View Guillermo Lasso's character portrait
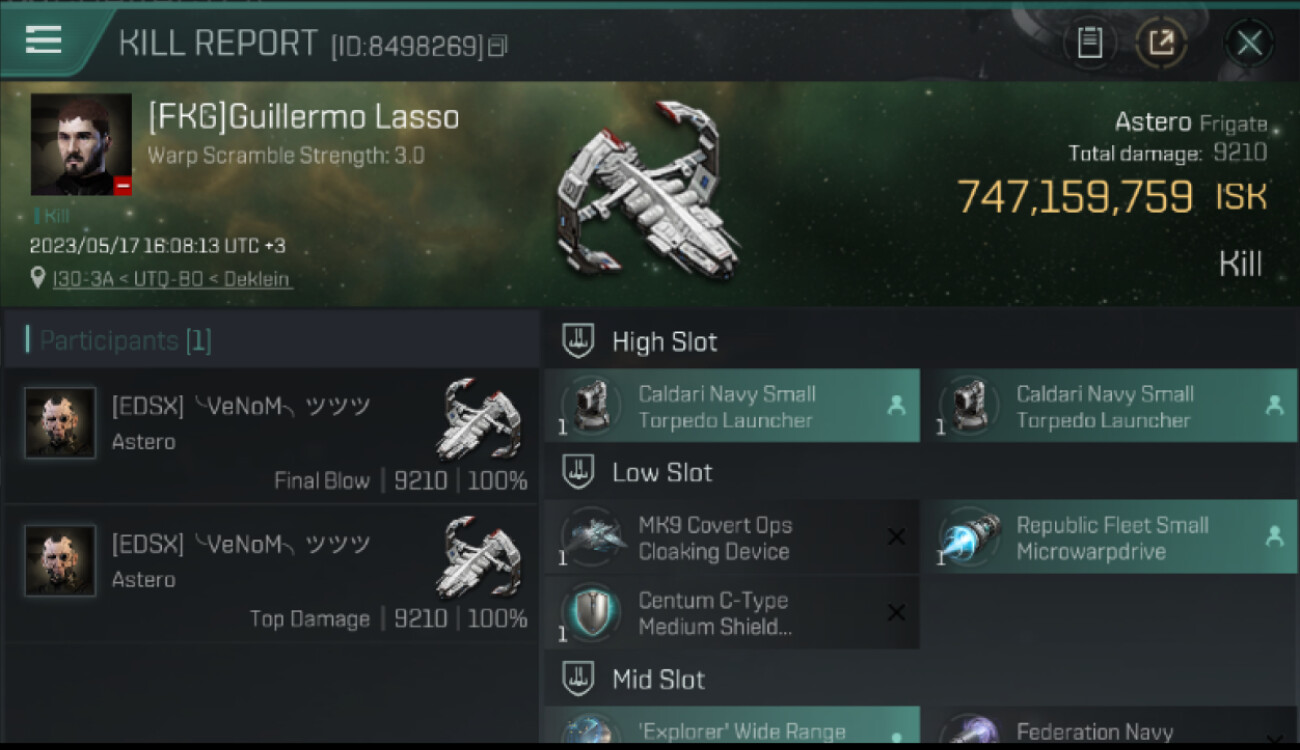 81,145
